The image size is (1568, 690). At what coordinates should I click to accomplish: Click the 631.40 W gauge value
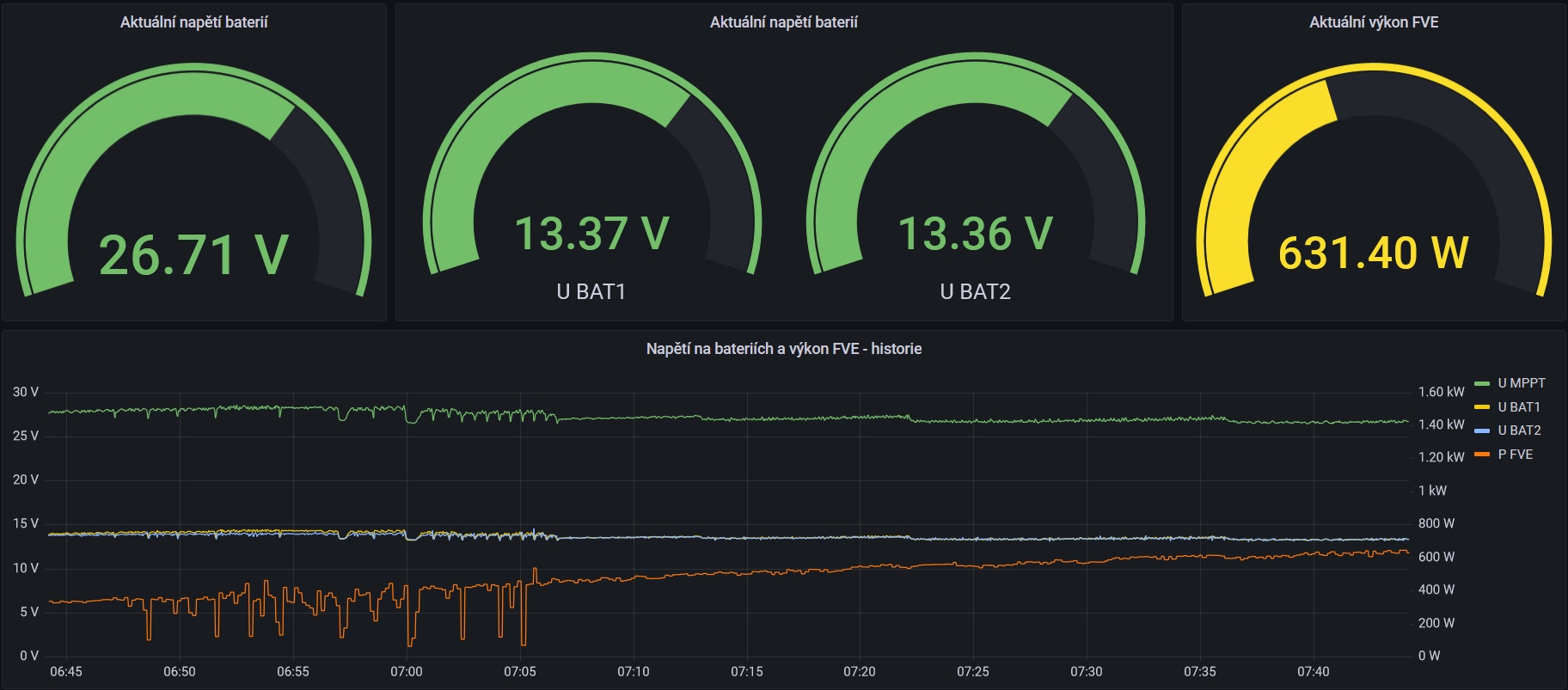point(1374,253)
